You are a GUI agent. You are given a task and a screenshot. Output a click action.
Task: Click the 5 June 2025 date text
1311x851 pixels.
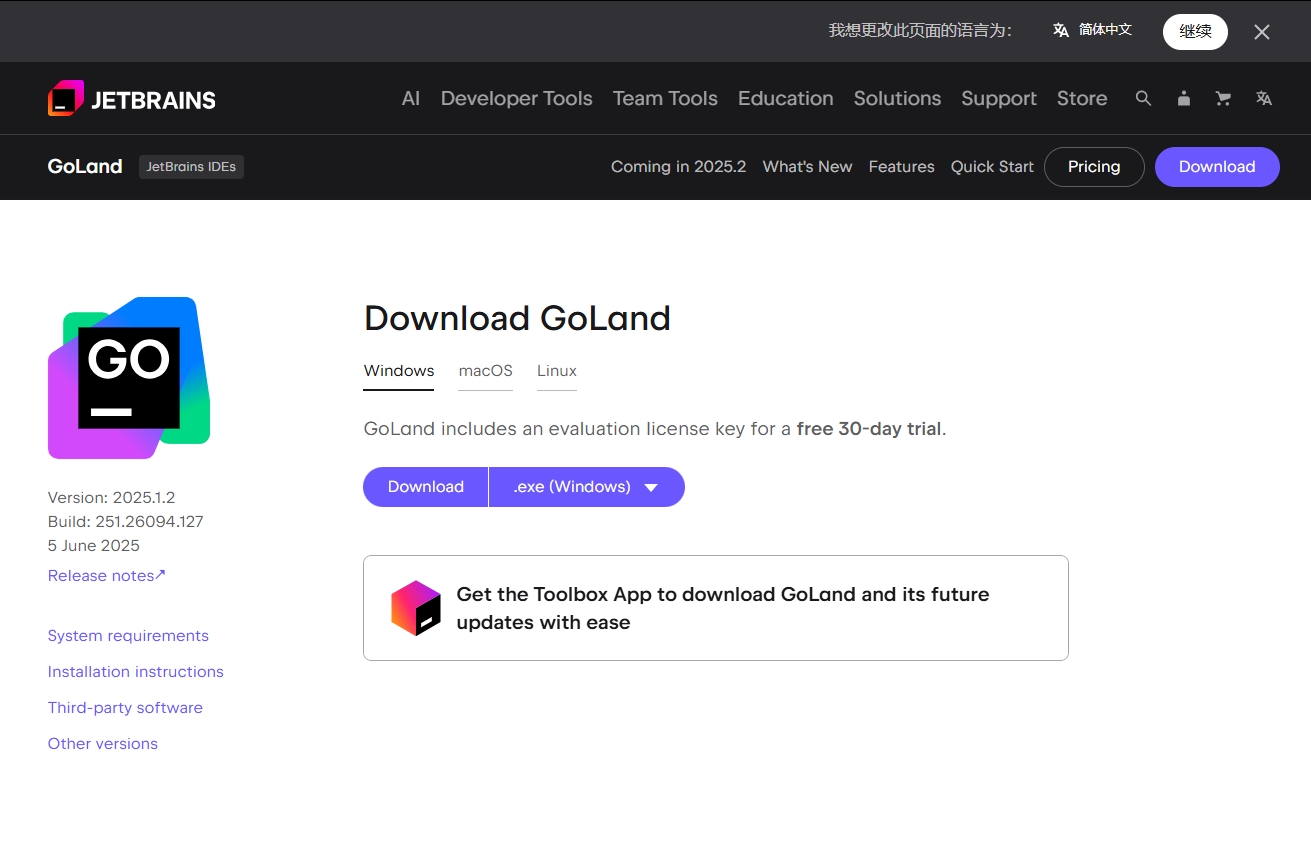94,546
